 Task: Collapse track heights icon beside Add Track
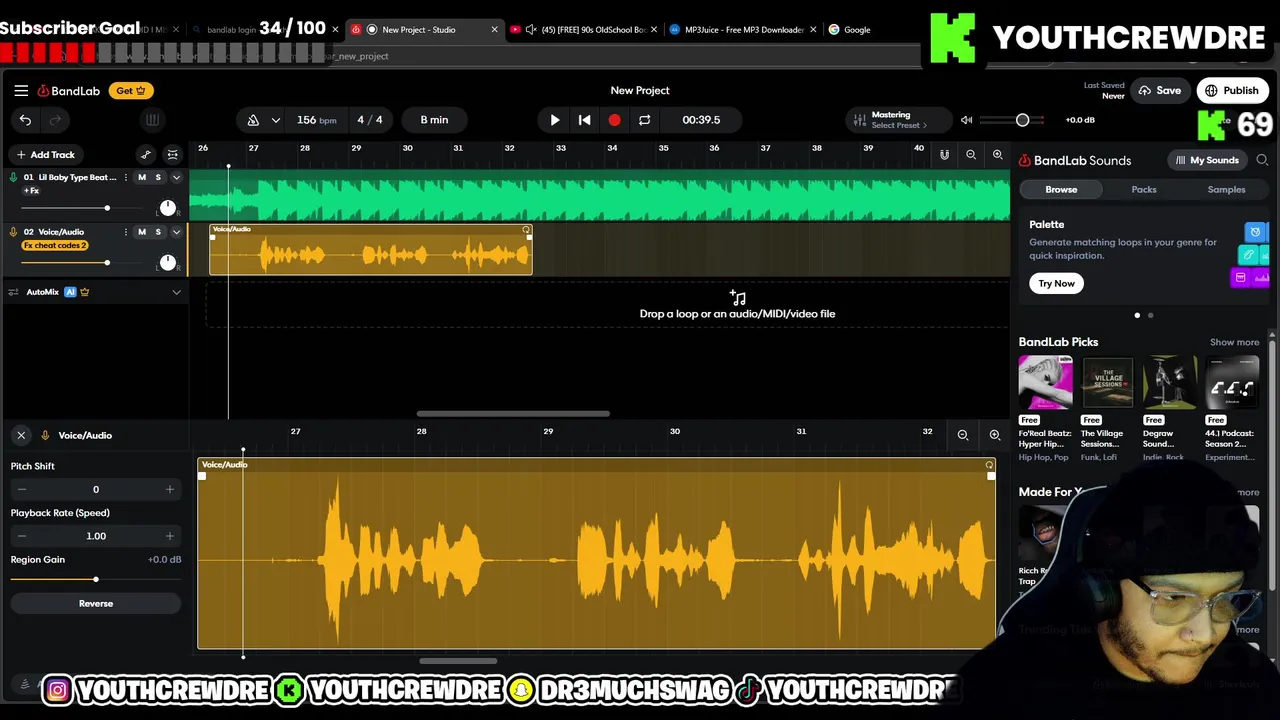point(172,155)
